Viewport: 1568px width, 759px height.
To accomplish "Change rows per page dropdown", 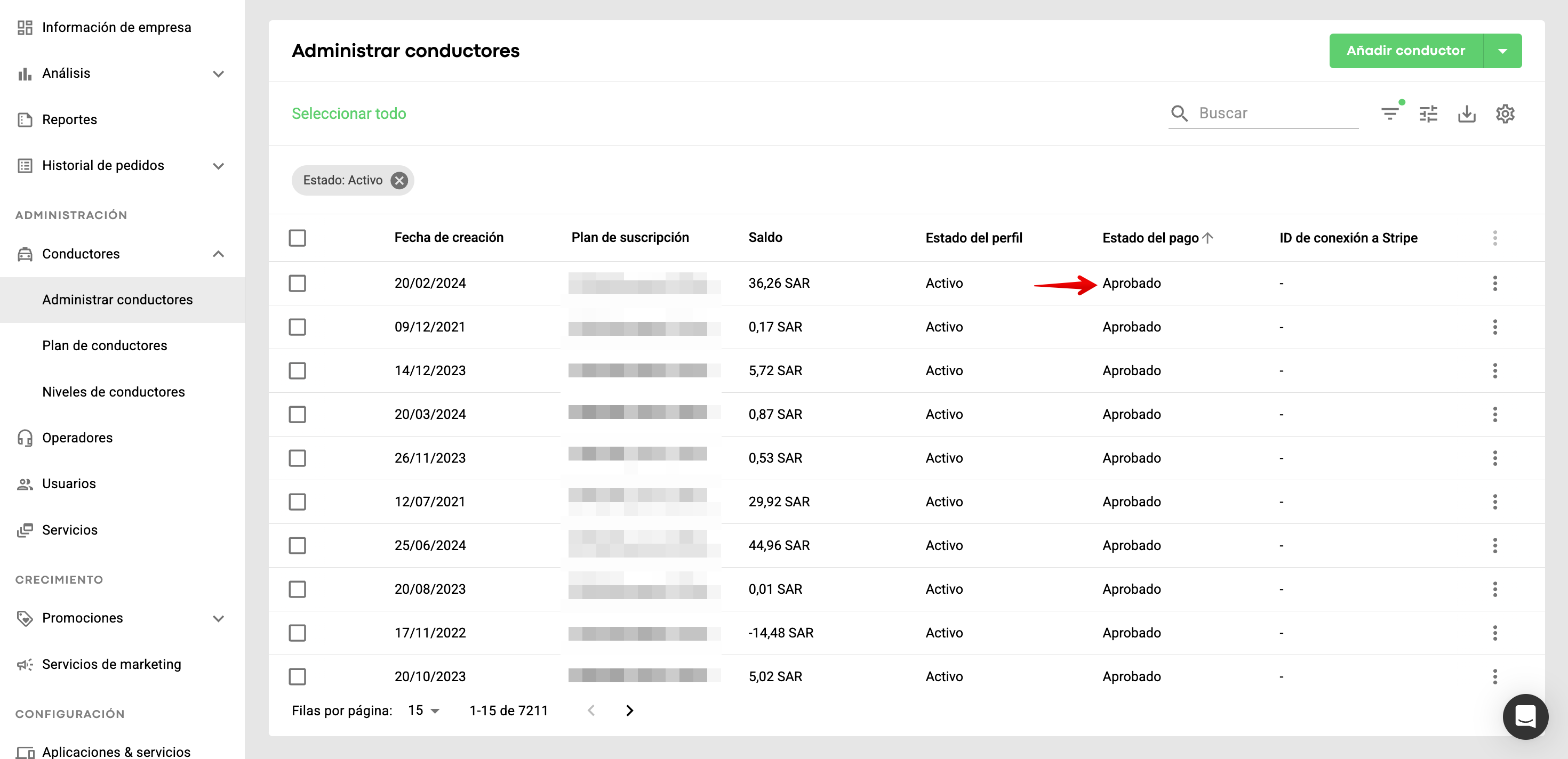I will (x=423, y=710).
